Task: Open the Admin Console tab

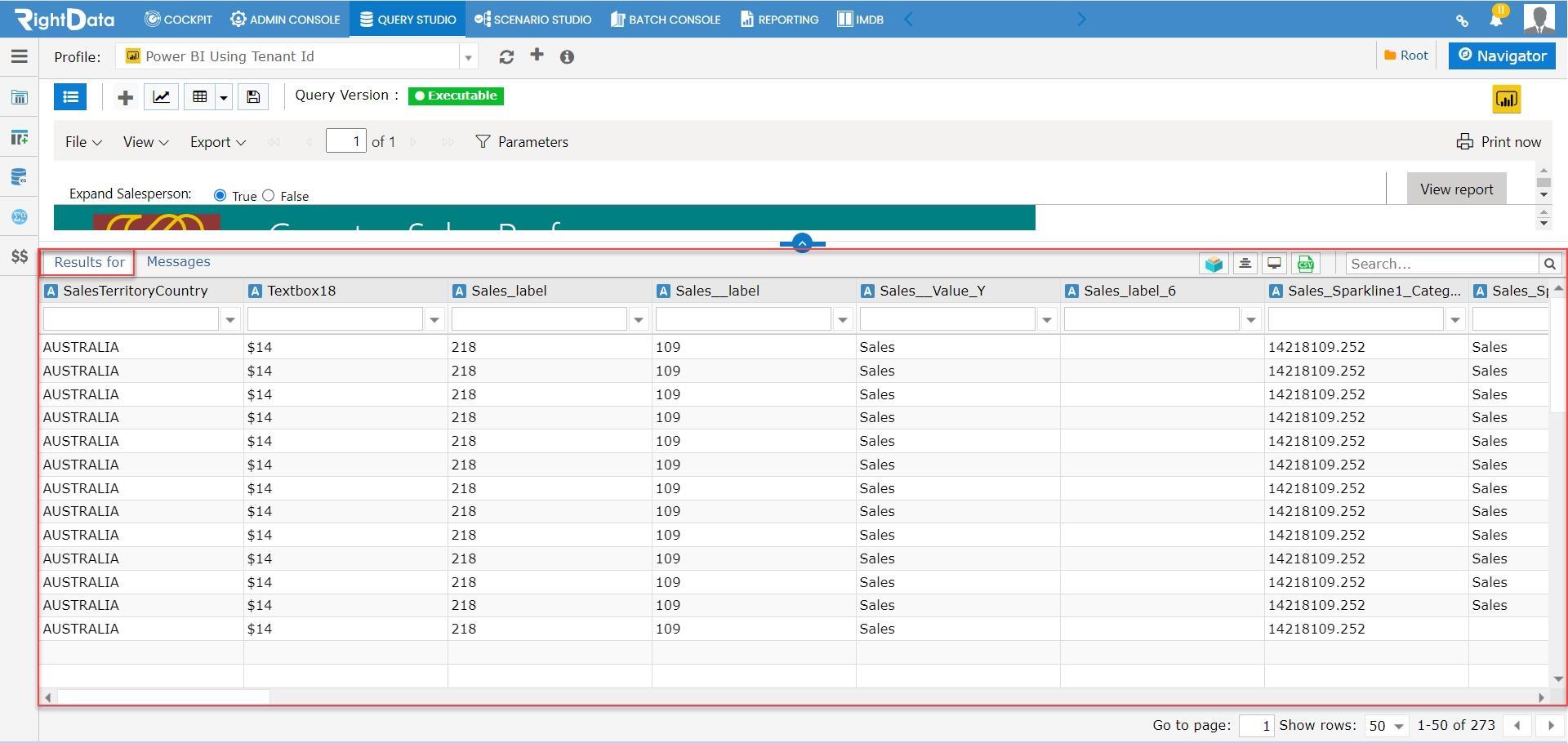Action: 285,19
